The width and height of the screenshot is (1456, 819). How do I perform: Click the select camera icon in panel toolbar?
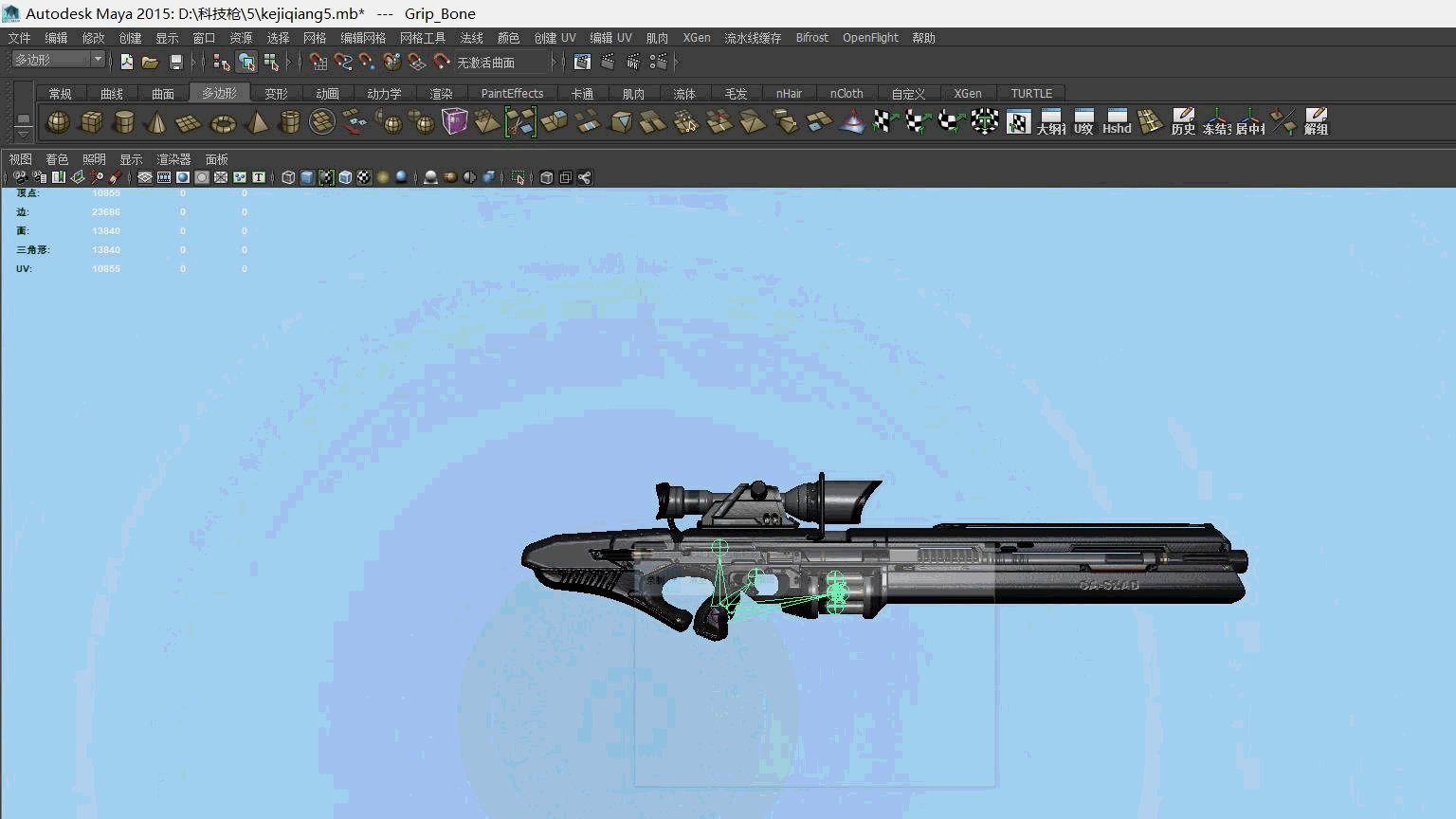point(20,177)
